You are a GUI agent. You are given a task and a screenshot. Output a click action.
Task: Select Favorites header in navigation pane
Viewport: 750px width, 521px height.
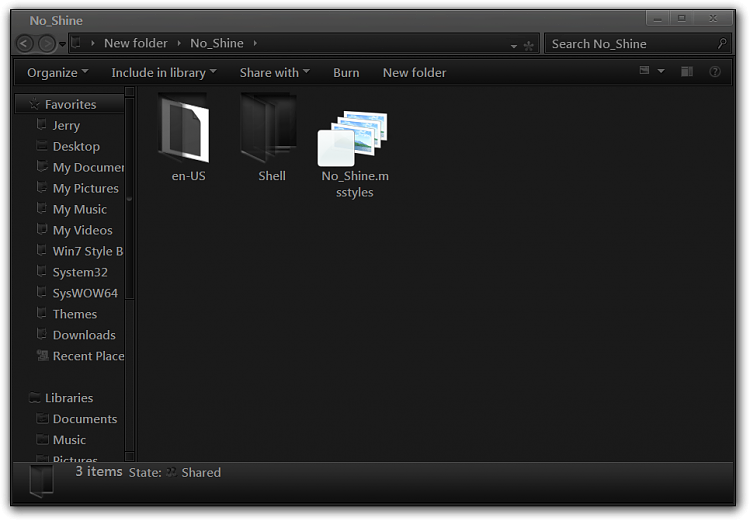(70, 104)
